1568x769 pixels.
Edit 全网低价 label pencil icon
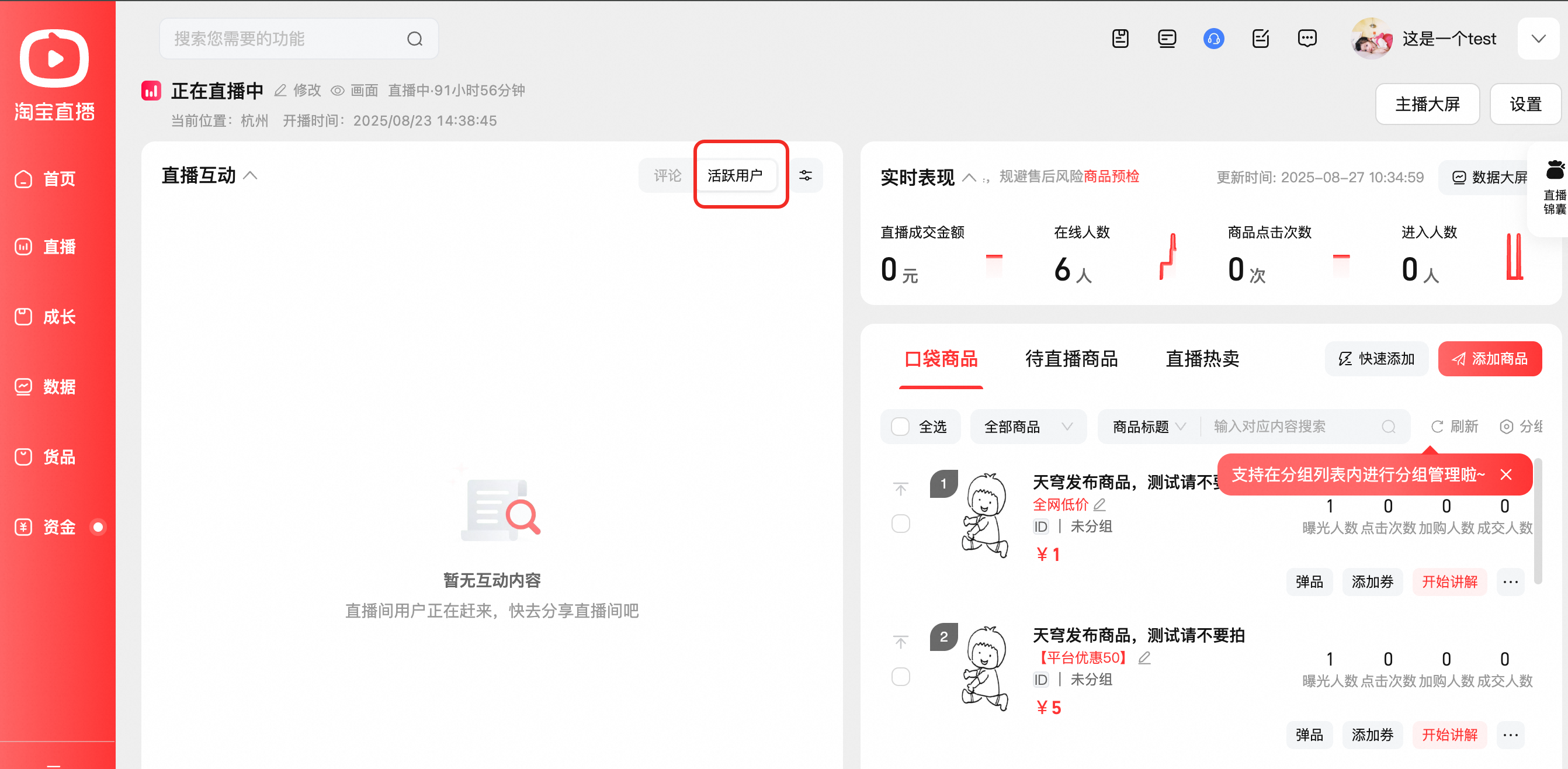1099,505
